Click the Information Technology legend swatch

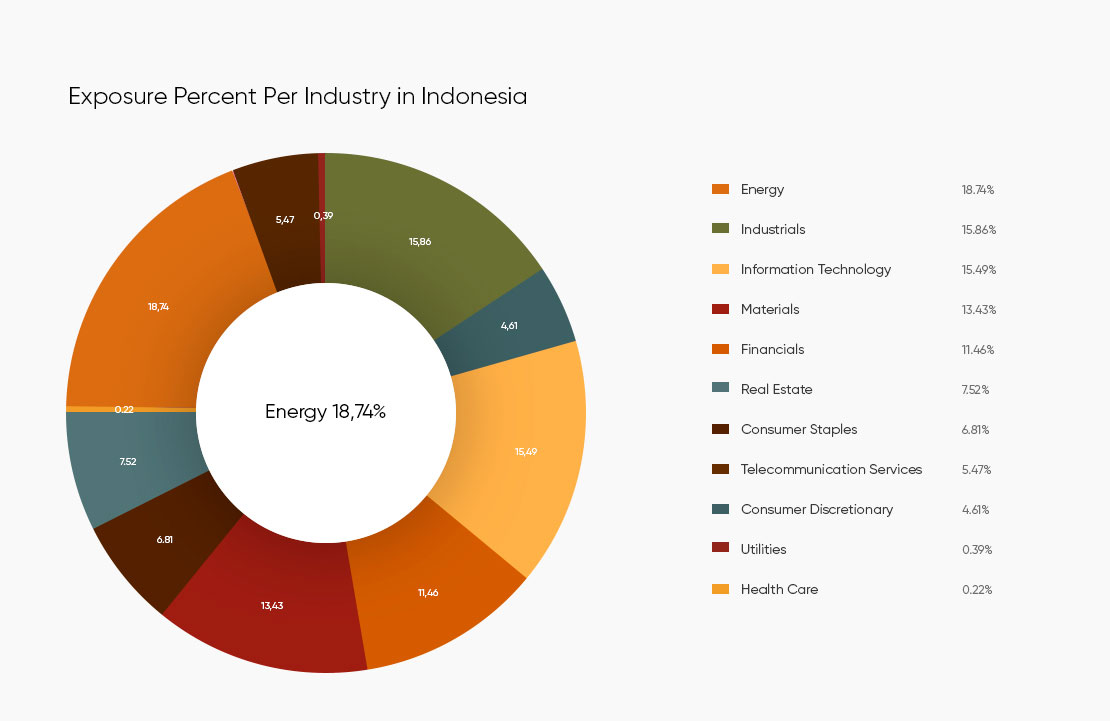point(720,269)
